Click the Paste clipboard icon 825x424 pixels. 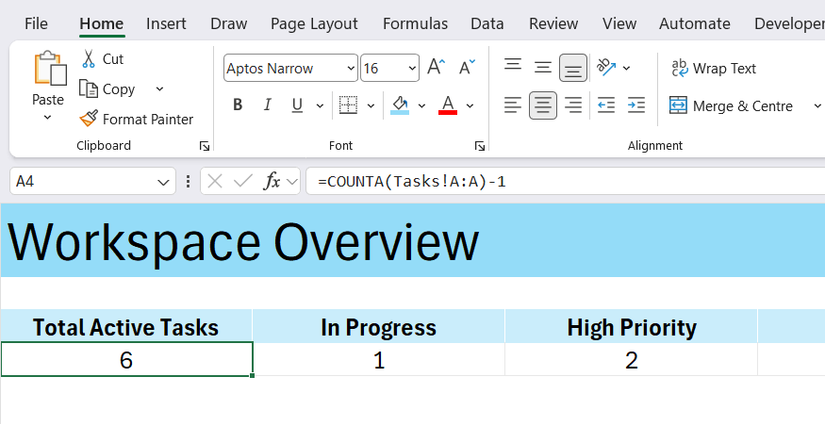[50, 68]
